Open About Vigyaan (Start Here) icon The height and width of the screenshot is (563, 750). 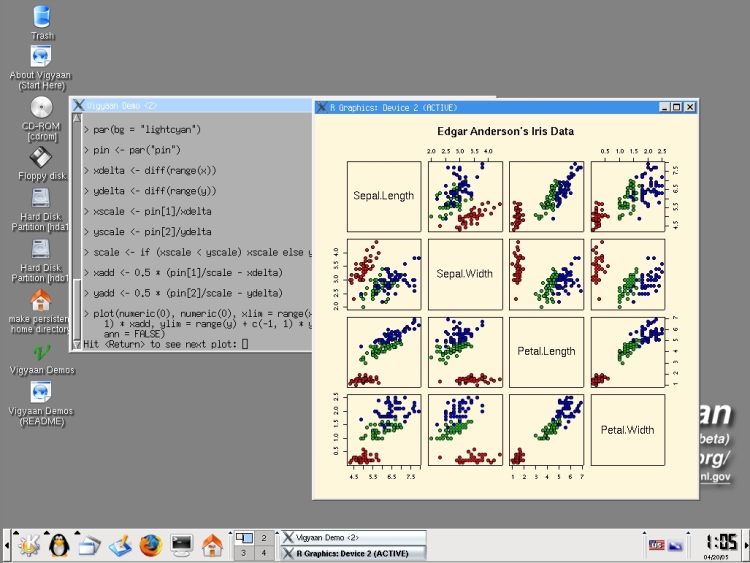click(41, 58)
